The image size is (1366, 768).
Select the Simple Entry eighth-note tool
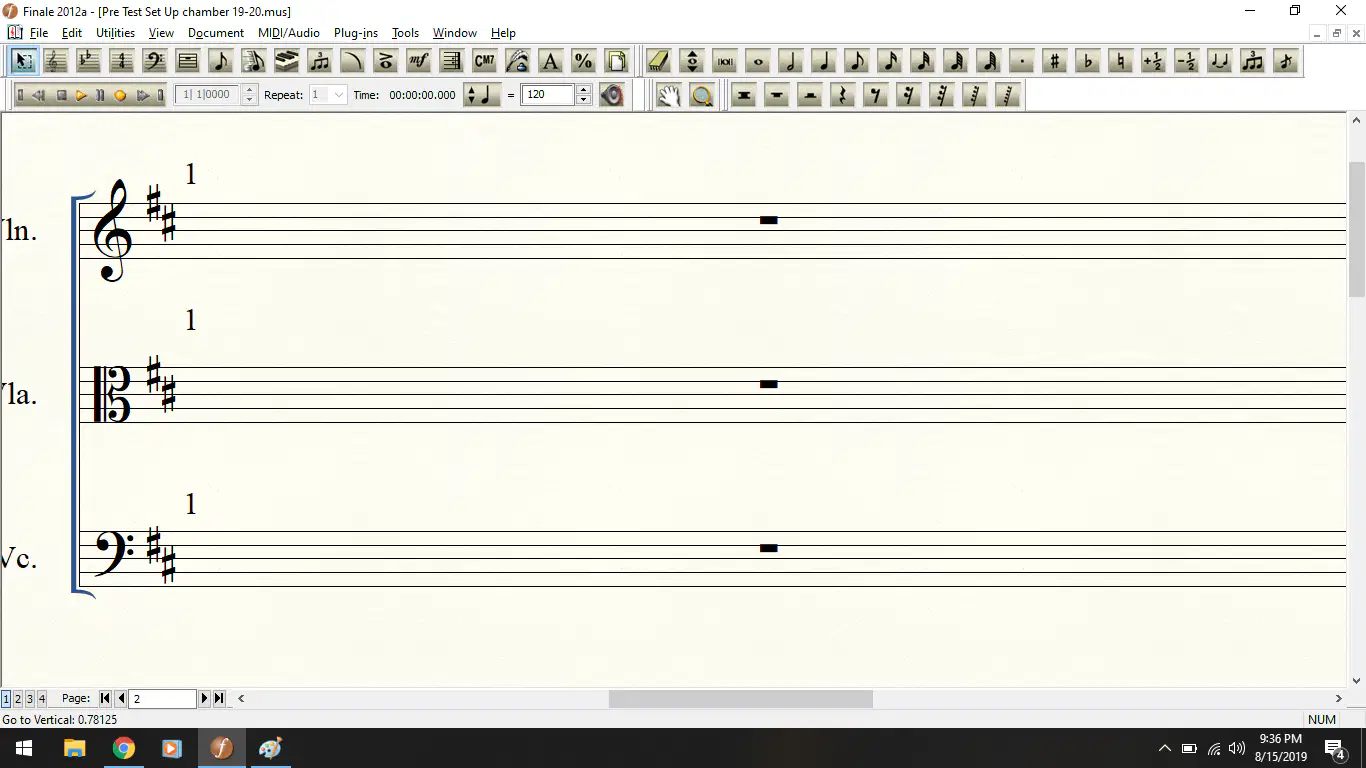coord(220,61)
